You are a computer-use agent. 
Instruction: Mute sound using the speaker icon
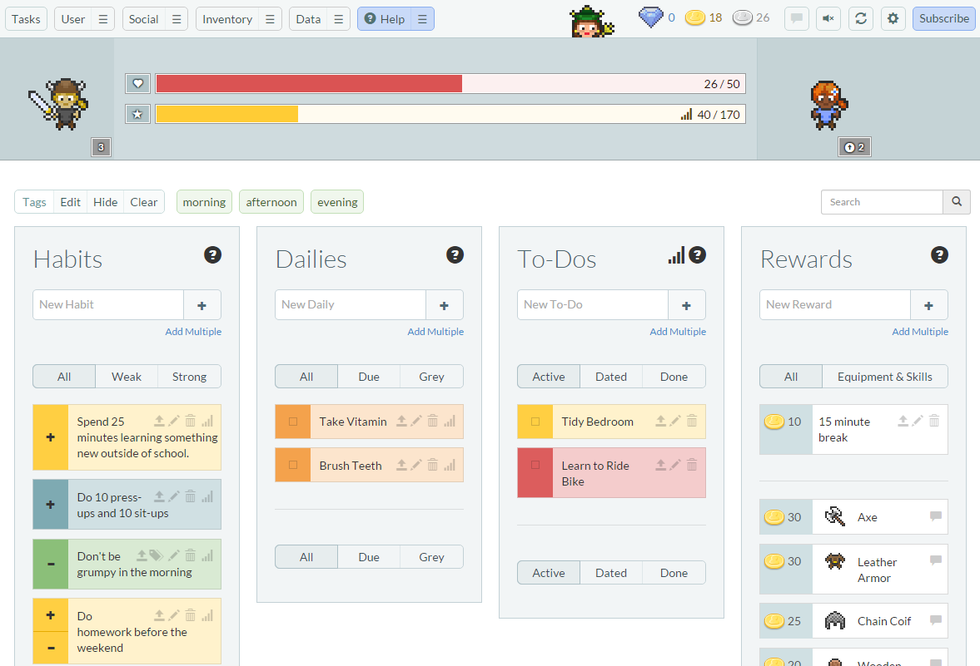tap(828, 19)
